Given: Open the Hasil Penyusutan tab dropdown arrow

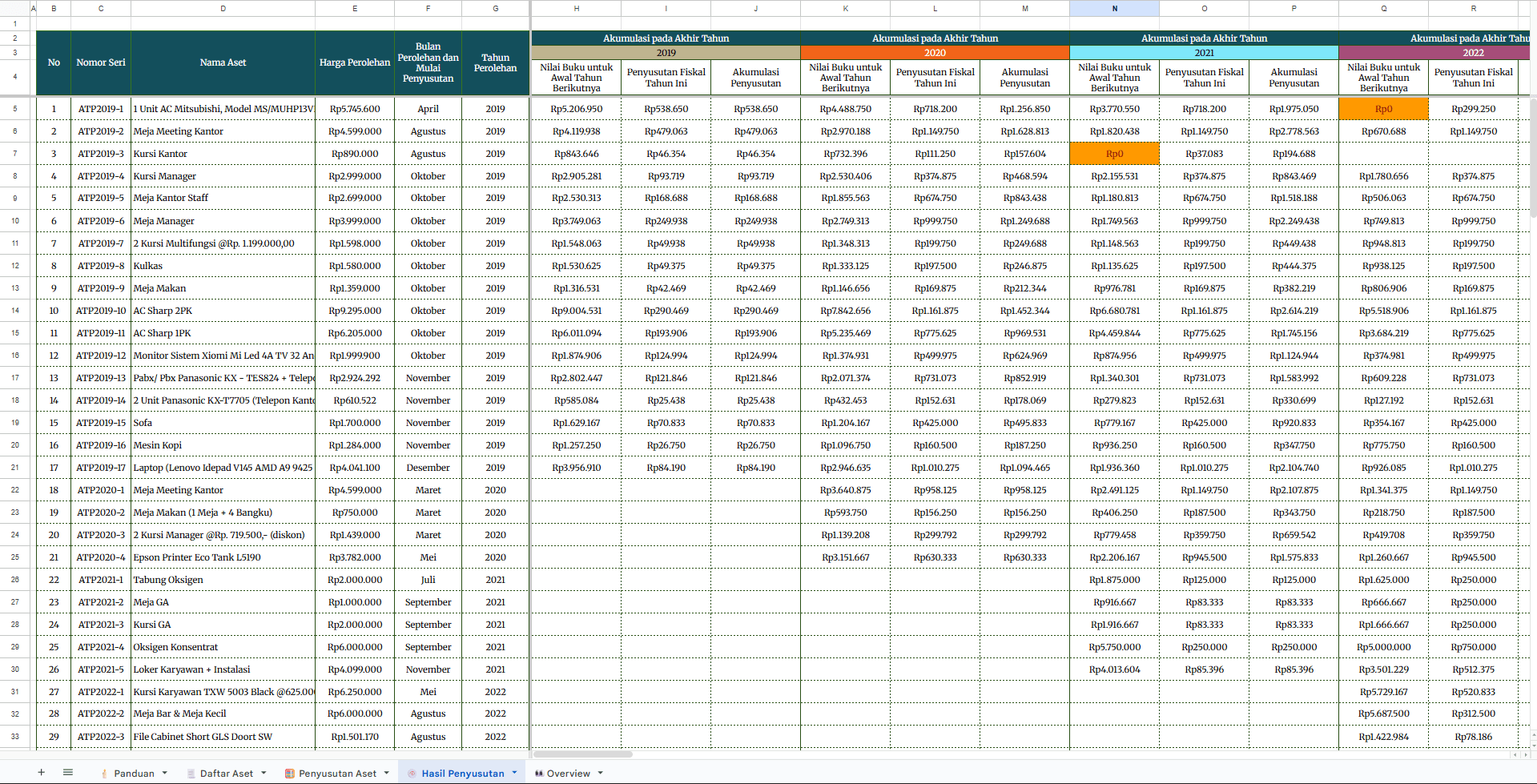Looking at the screenshot, I should (515, 773).
